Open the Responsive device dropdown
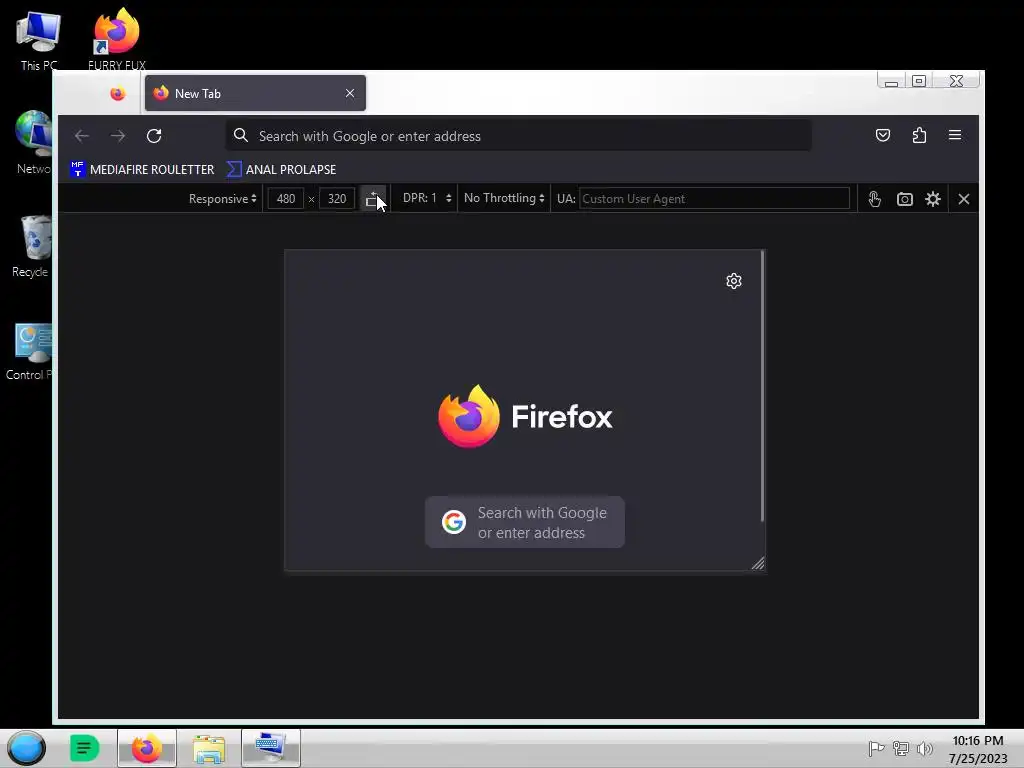 click(x=223, y=199)
